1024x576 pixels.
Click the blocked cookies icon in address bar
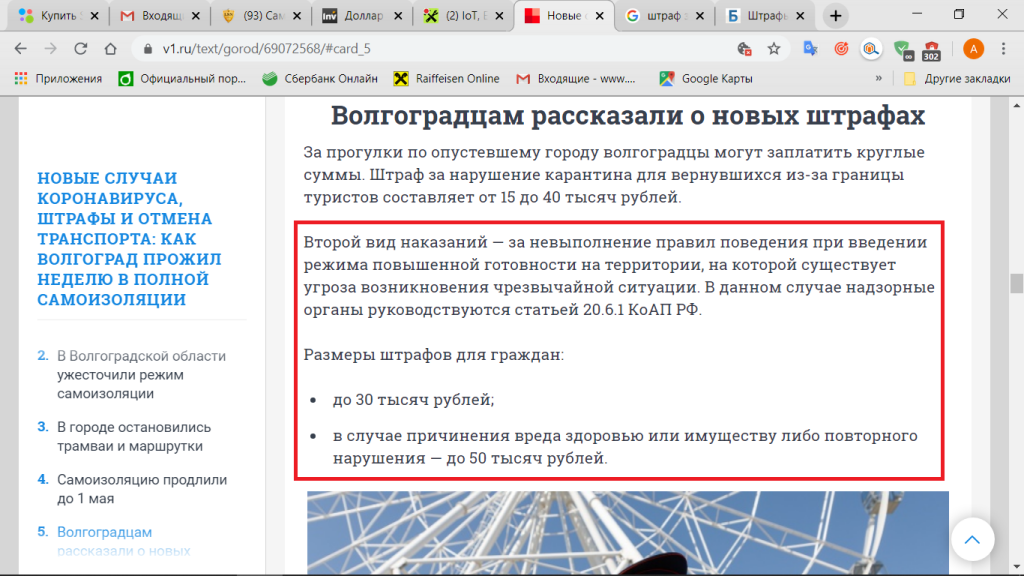click(744, 48)
